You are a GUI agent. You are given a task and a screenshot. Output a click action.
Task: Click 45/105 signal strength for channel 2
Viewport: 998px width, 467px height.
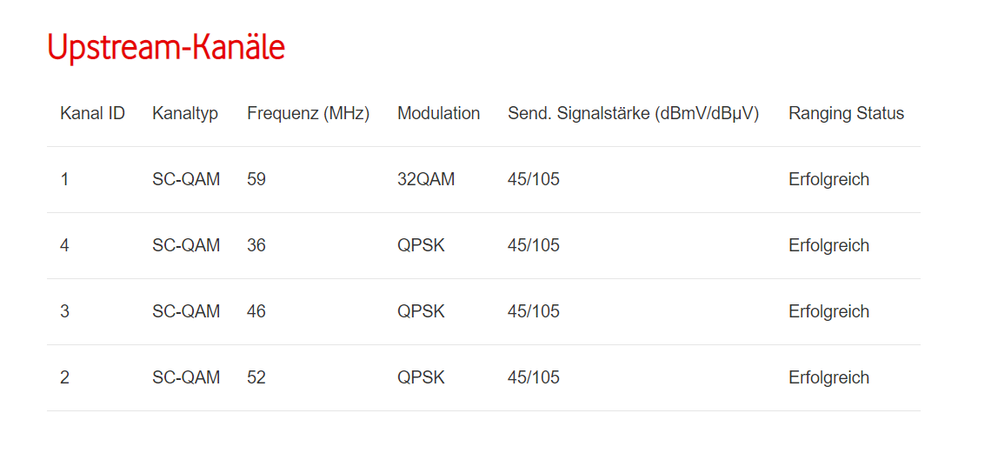click(534, 378)
